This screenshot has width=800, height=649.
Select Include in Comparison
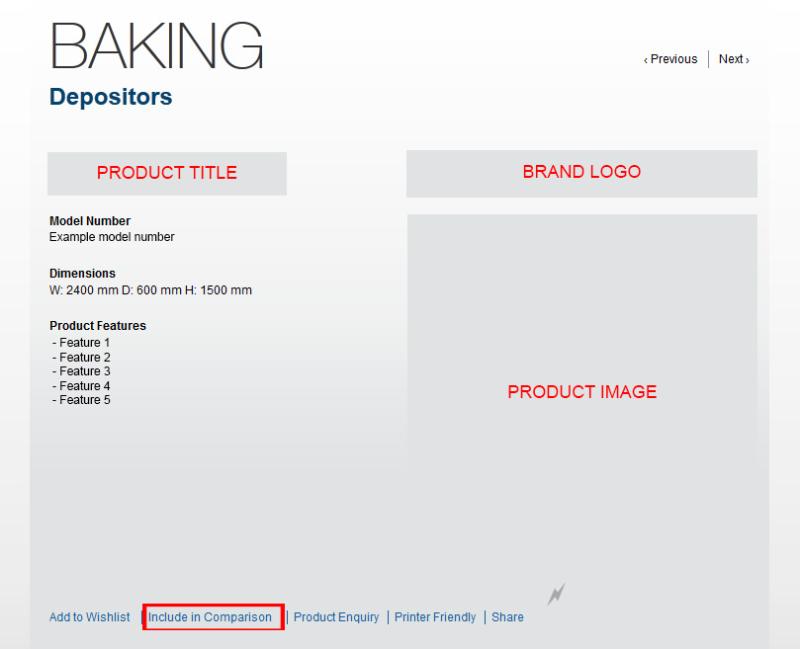210,617
